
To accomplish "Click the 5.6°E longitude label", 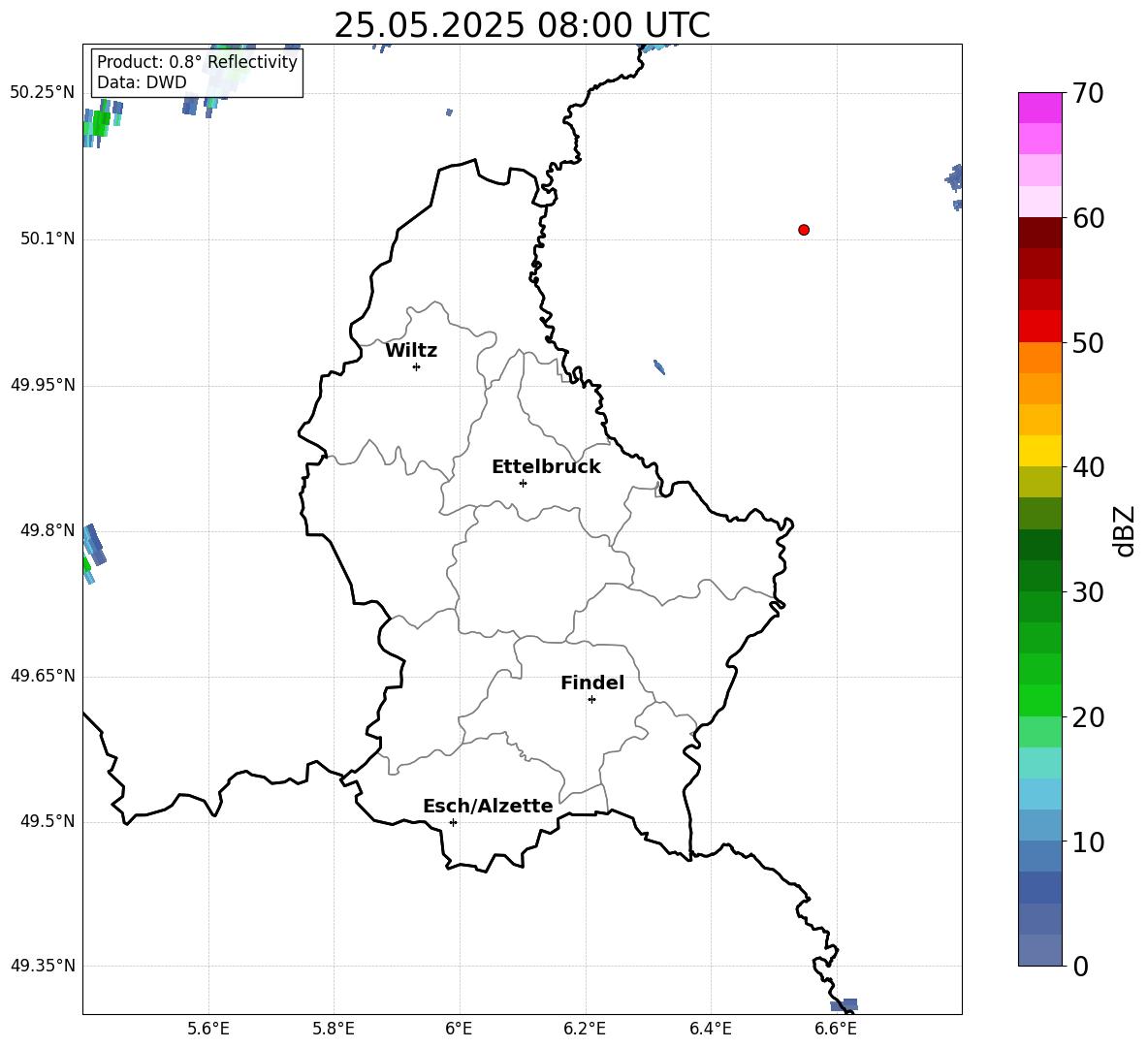I will tap(208, 1029).
